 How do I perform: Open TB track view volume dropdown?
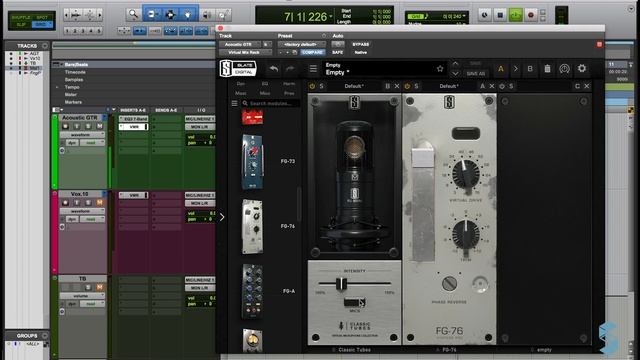pyautogui.click(x=82, y=296)
